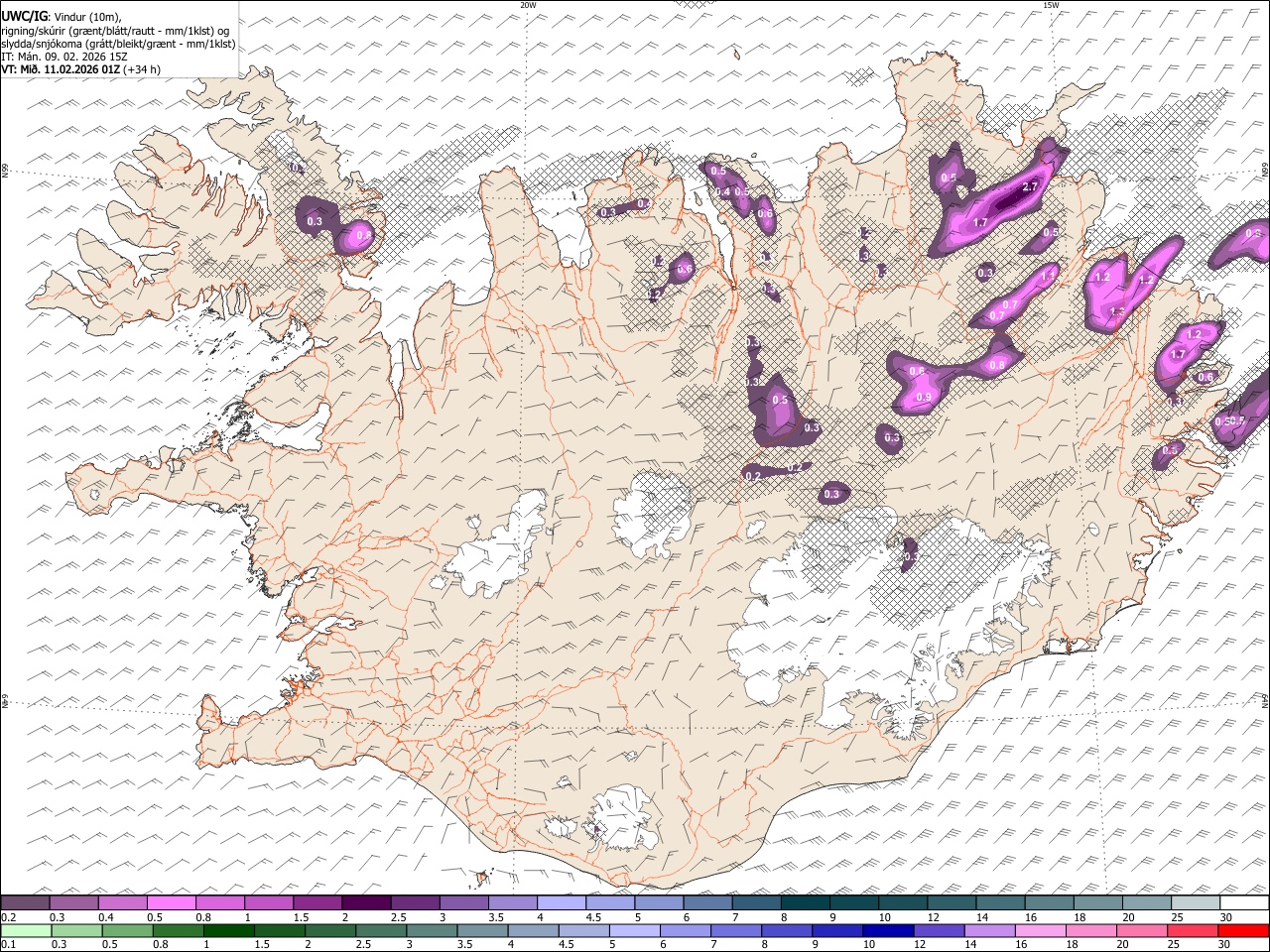The image size is (1270, 952).
Task: Click the '30' label on the upper snow scale
Action: 1225,917
